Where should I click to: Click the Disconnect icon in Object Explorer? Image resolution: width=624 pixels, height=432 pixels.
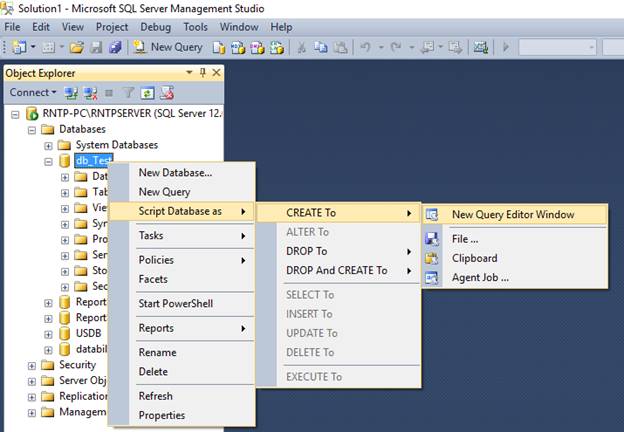point(90,93)
